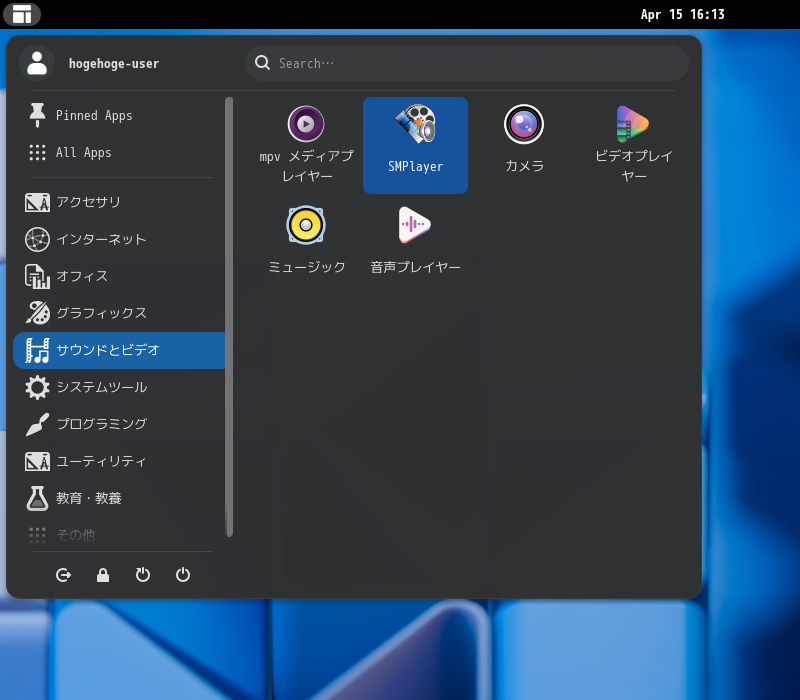This screenshot has width=800, height=700.
Task: Click the hogehoge-user avatar icon
Action: pyautogui.click(x=37, y=63)
